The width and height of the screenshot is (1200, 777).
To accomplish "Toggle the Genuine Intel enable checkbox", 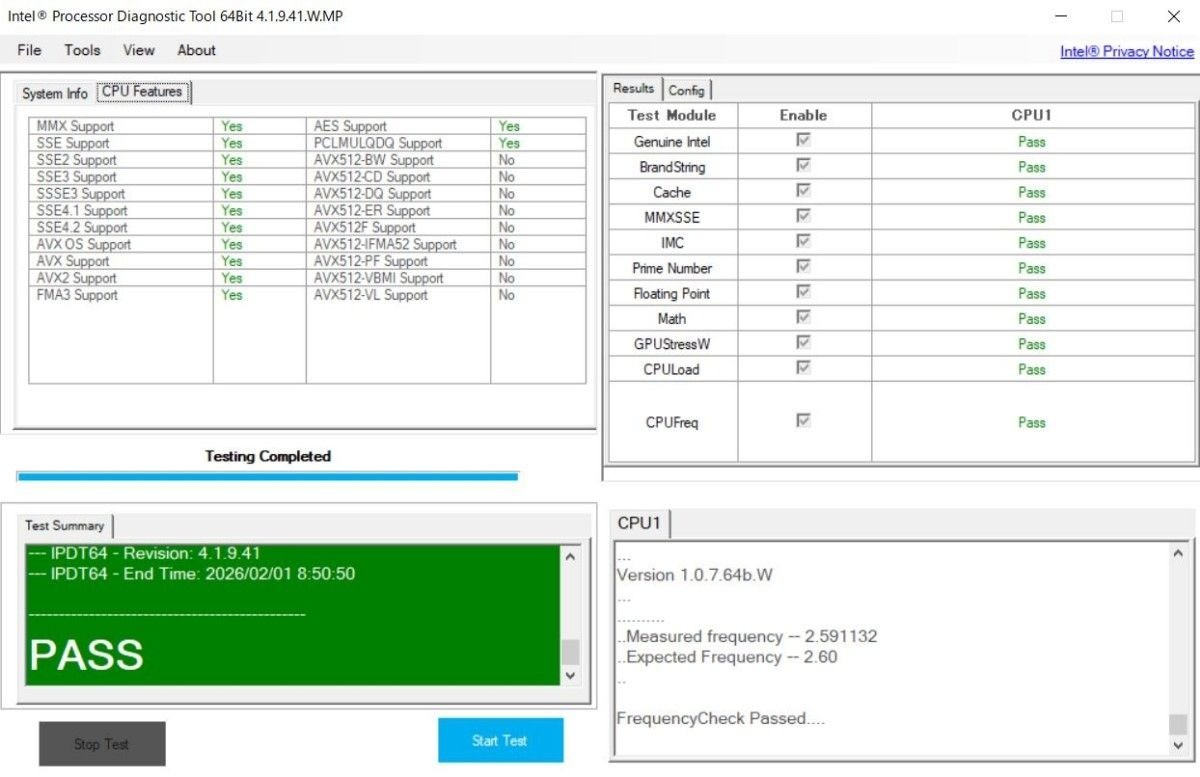I will (x=803, y=141).
